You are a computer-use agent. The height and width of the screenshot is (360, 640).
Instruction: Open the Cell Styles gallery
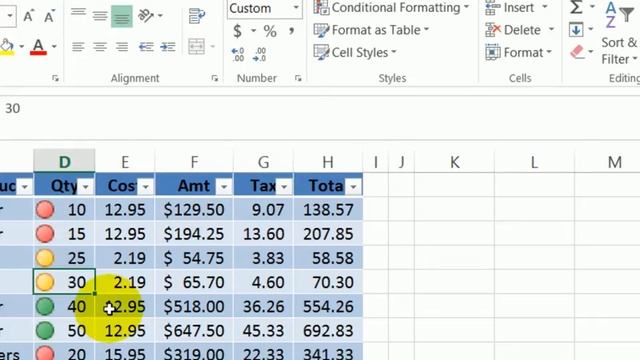pos(355,52)
